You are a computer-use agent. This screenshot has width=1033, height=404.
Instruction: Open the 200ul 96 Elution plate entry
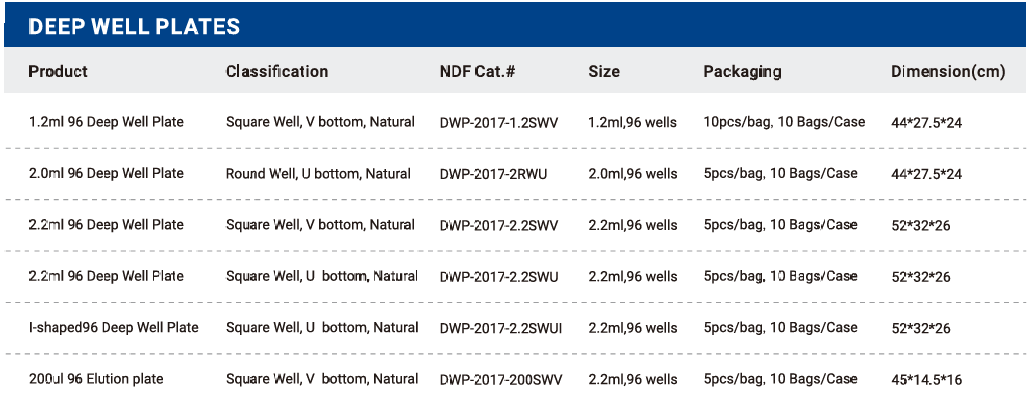pos(96,379)
